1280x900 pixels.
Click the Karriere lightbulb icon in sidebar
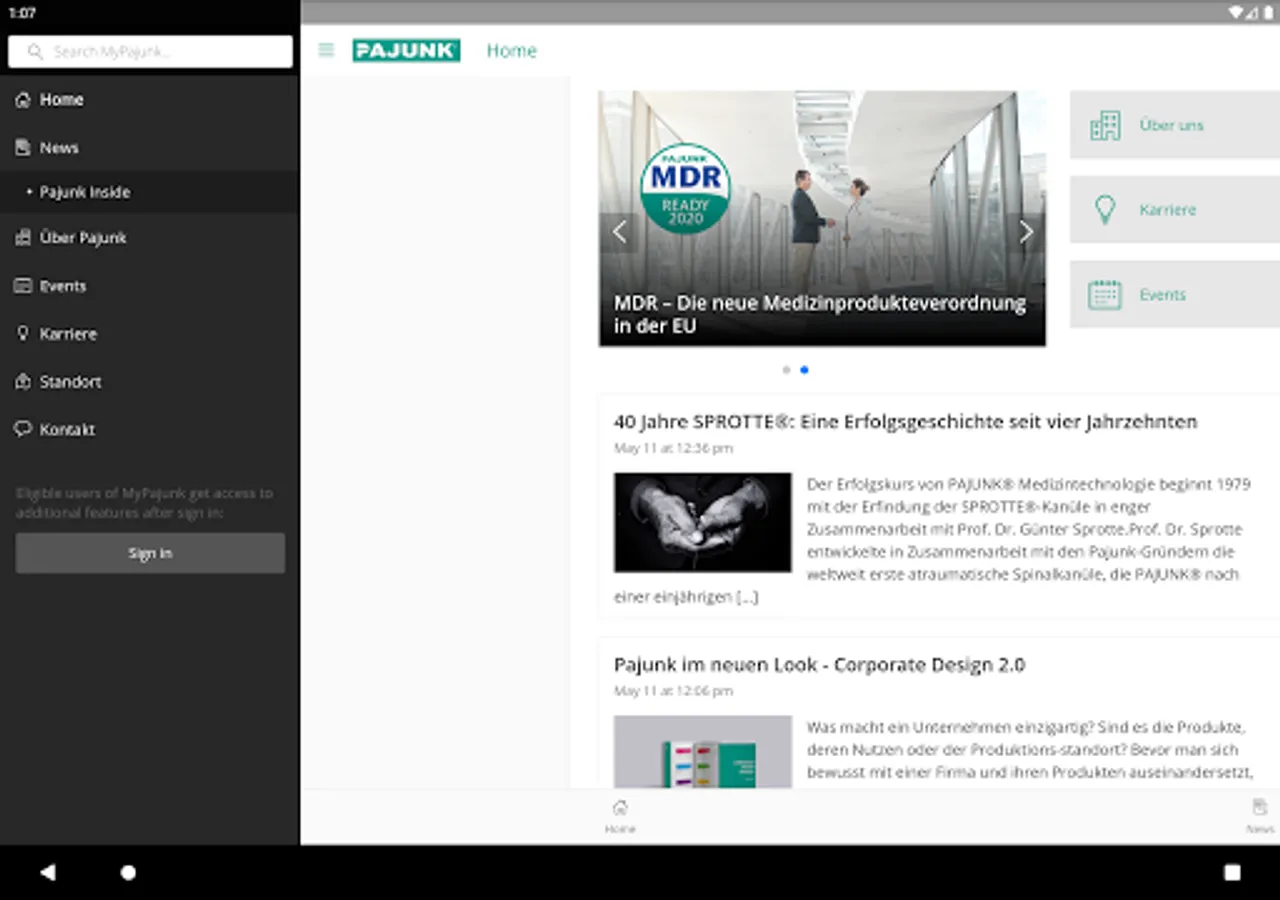pos(23,333)
